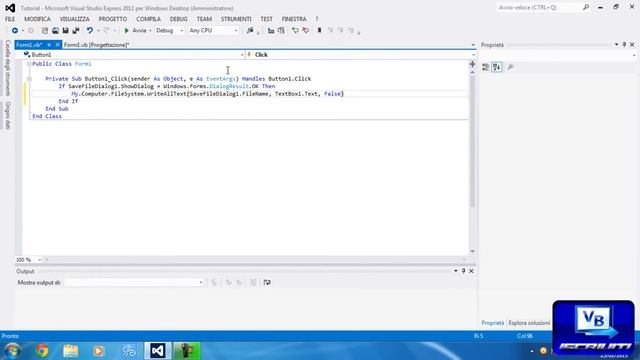Open the DEBUG menu
The height and width of the screenshot is (360, 640).
pos(178,19)
